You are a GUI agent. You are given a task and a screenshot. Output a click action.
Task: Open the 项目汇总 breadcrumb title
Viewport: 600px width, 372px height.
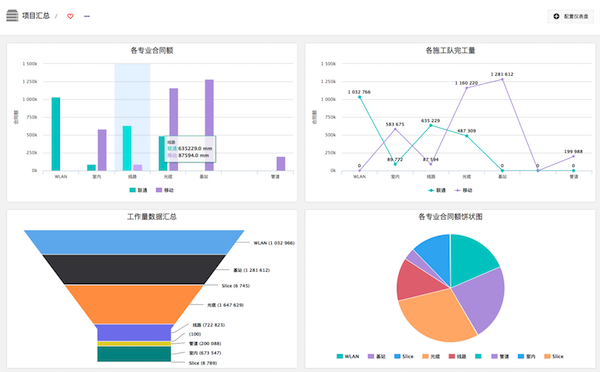pyautogui.click(x=36, y=16)
